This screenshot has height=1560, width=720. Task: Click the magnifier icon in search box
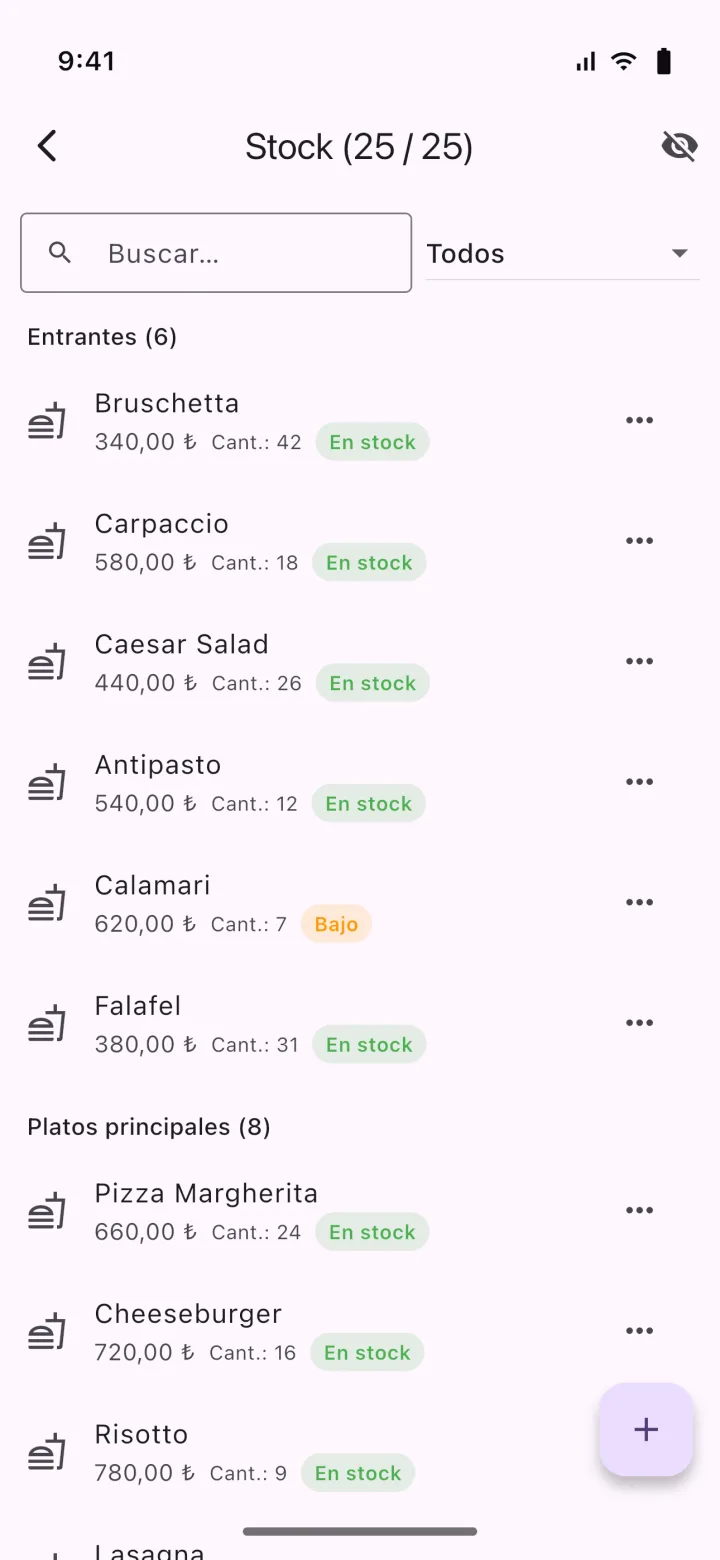click(60, 253)
